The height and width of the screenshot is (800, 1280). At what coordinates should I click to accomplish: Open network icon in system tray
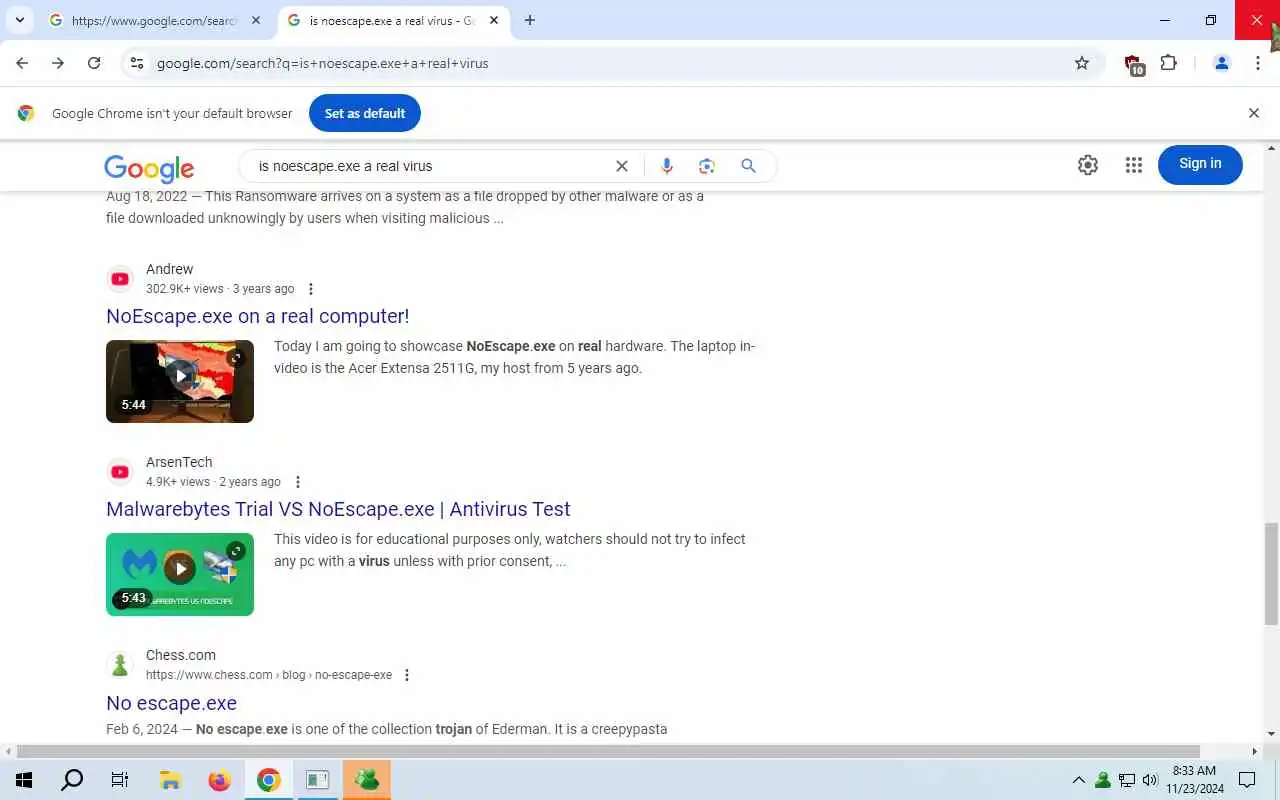[1127, 780]
